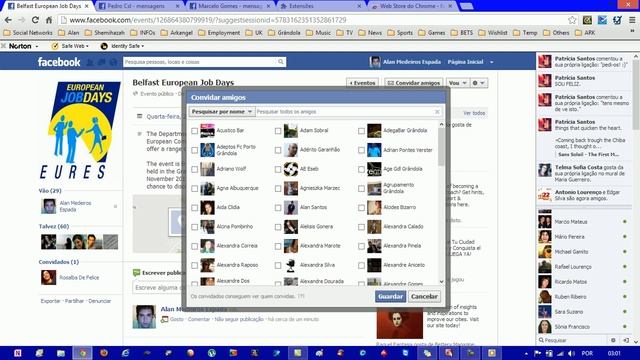Expand Identity Safe dropdown

coord(142,46)
